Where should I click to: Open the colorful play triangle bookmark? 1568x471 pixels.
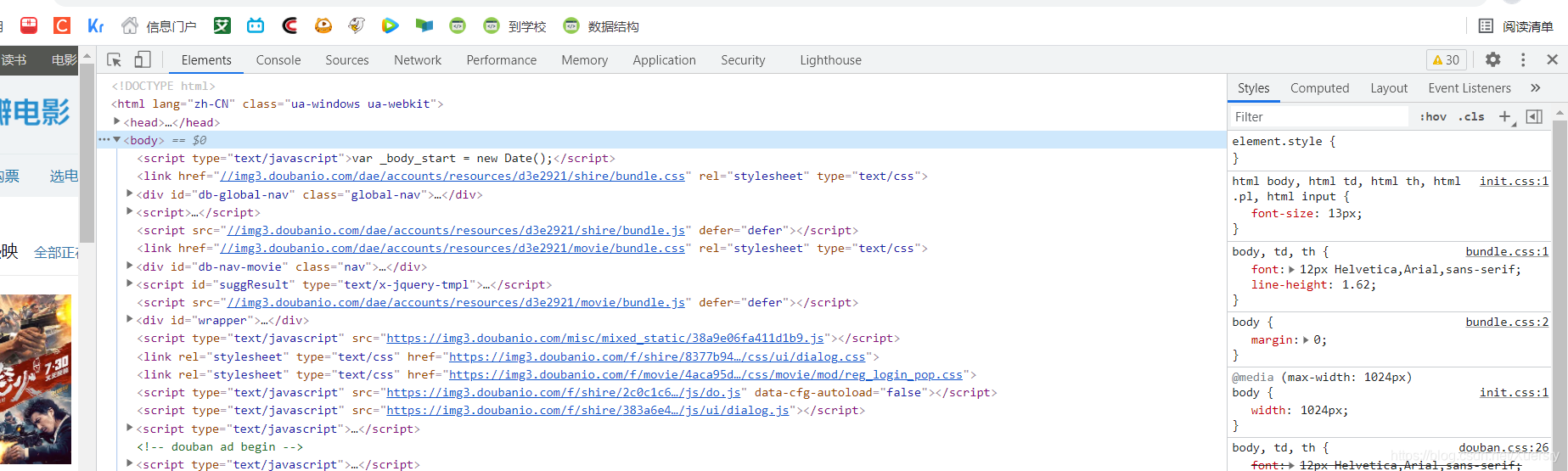(x=390, y=25)
